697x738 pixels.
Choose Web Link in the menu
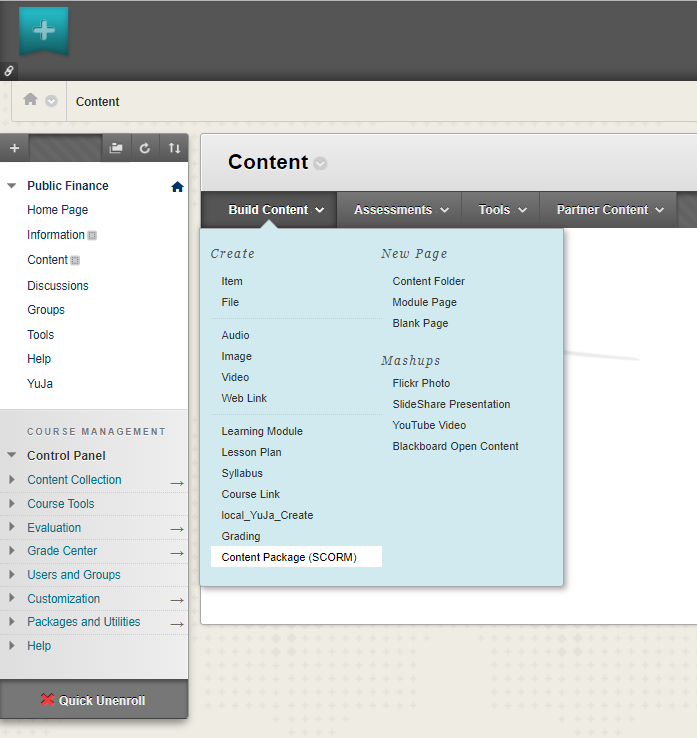244,398
